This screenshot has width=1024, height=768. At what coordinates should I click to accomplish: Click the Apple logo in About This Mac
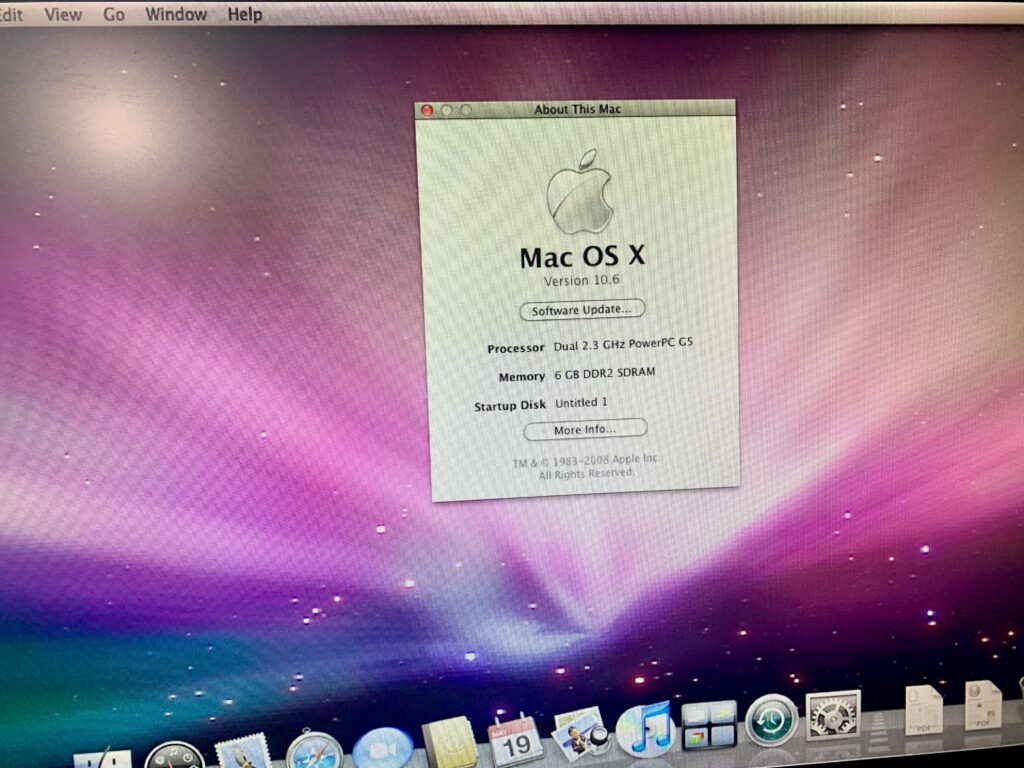click(580, 191)
